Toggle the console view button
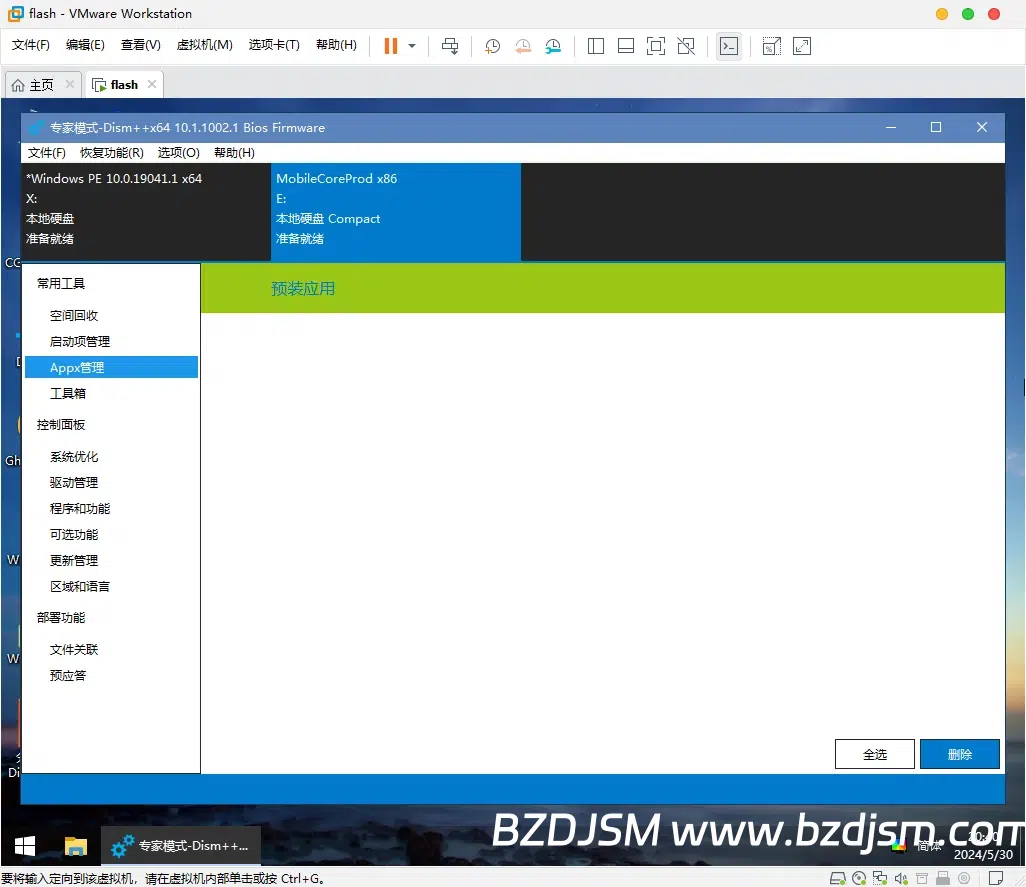The height and width of the screenshot is (887, 1026). 729,46
